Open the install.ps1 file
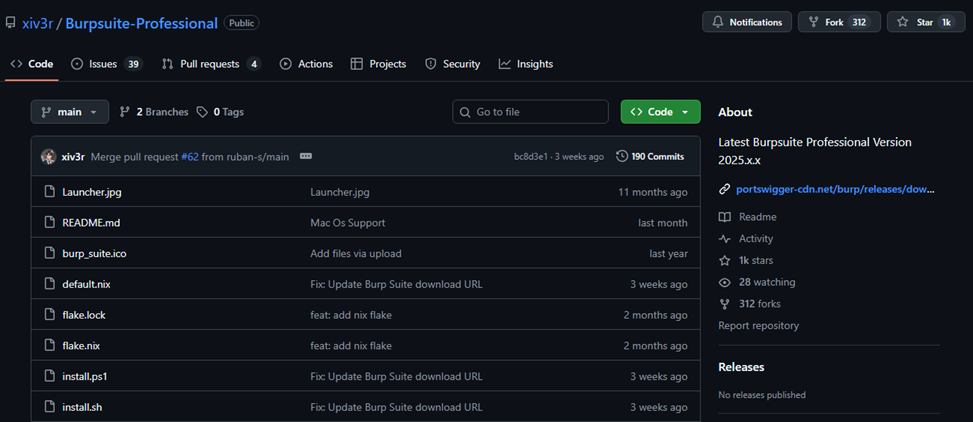This screenshot has height=422, width=973. click(85, 376)
